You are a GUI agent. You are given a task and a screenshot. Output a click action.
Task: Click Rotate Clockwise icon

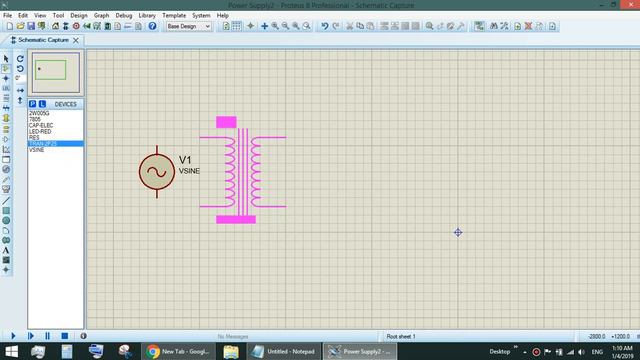(x=20, y=59)
